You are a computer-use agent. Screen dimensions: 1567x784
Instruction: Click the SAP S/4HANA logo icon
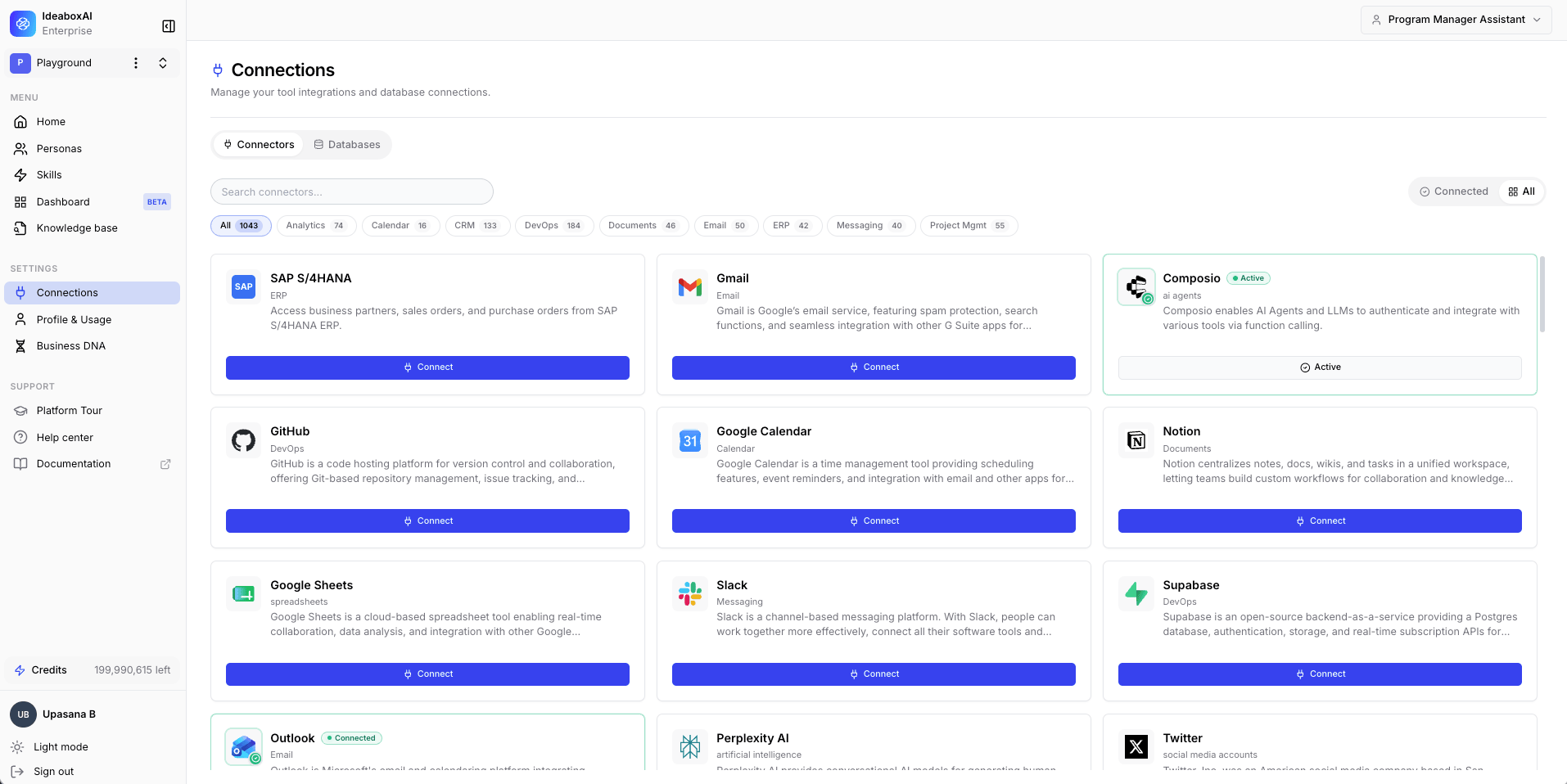coord(244,286)
